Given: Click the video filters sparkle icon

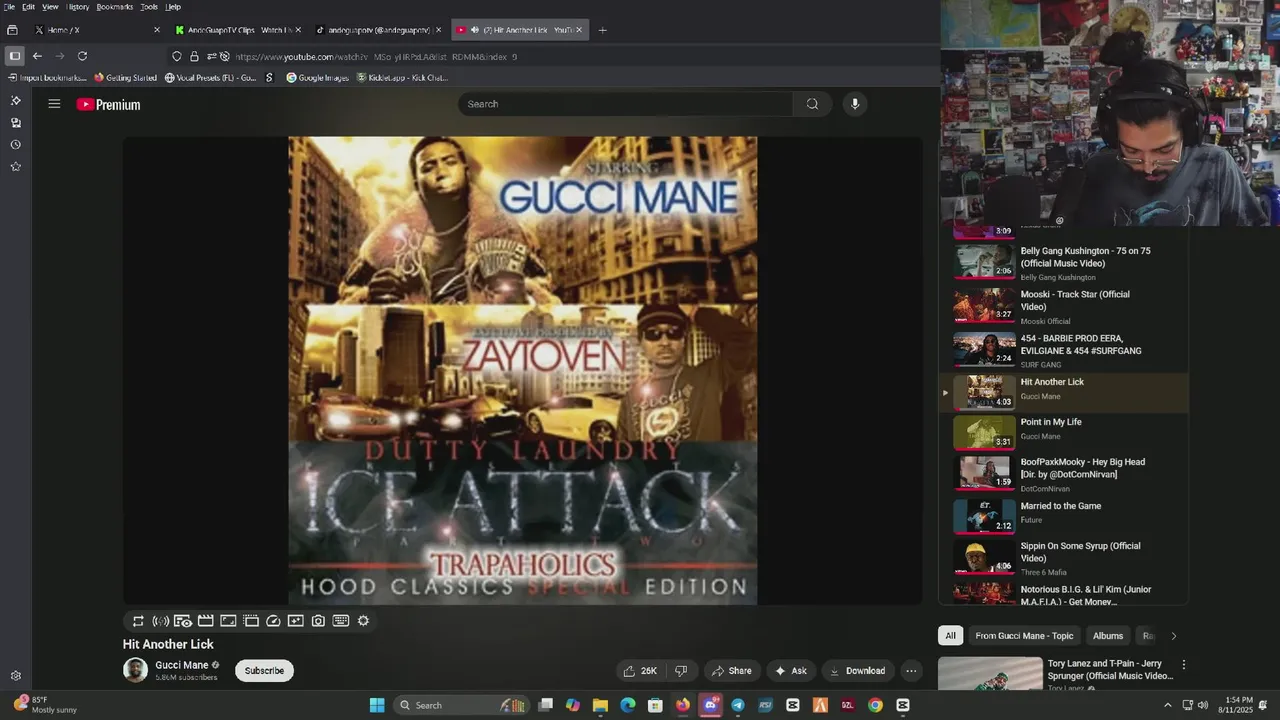Looking at the screenshot, I should [x=295, y=621].
